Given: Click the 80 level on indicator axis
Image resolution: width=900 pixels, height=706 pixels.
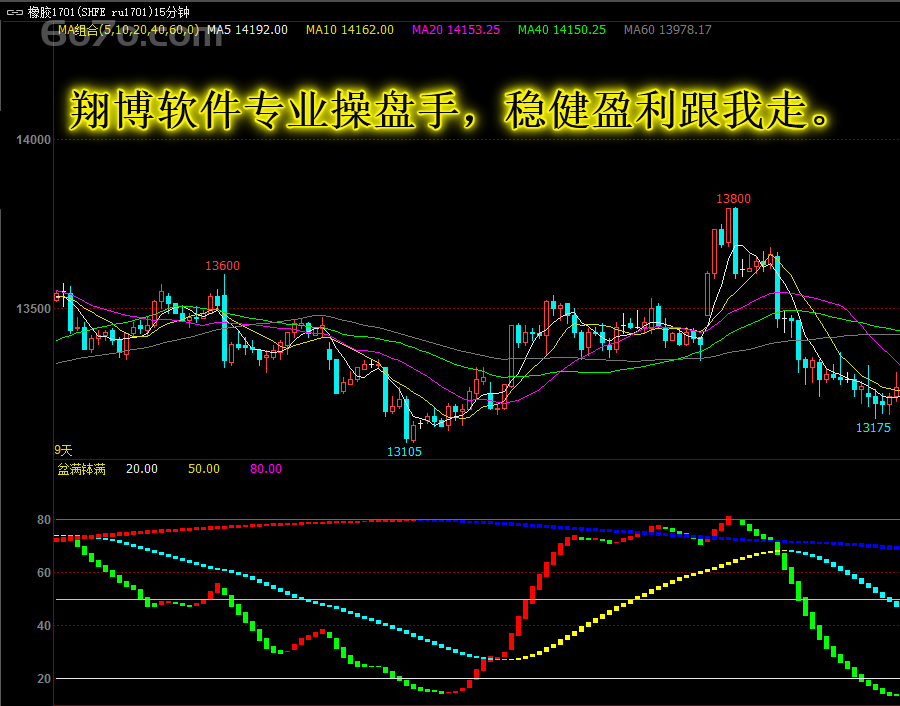Looking at the screenshot, I should click(x=44, y=520).
